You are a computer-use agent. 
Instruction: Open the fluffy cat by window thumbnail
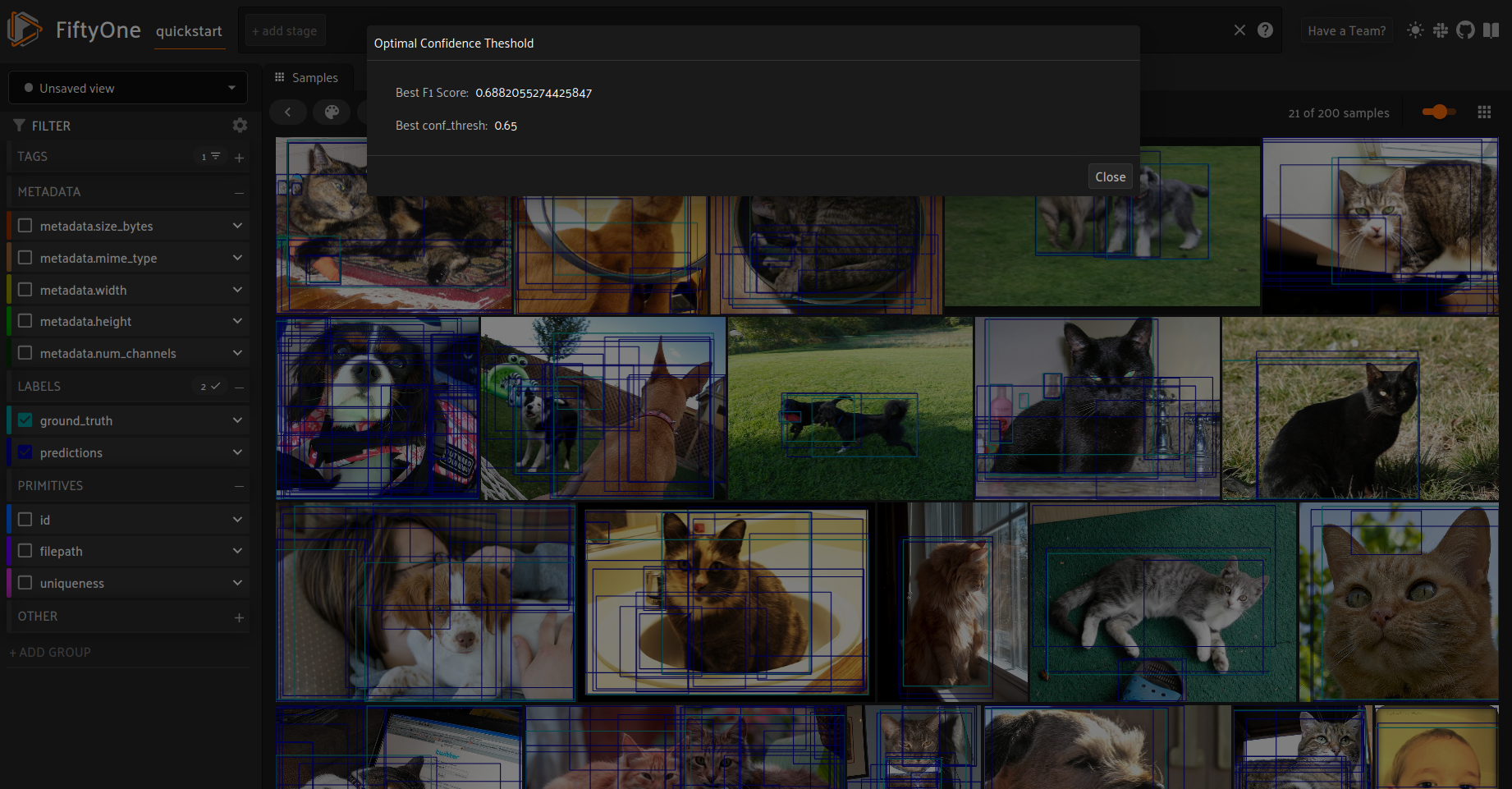click(x=952, y=602)
